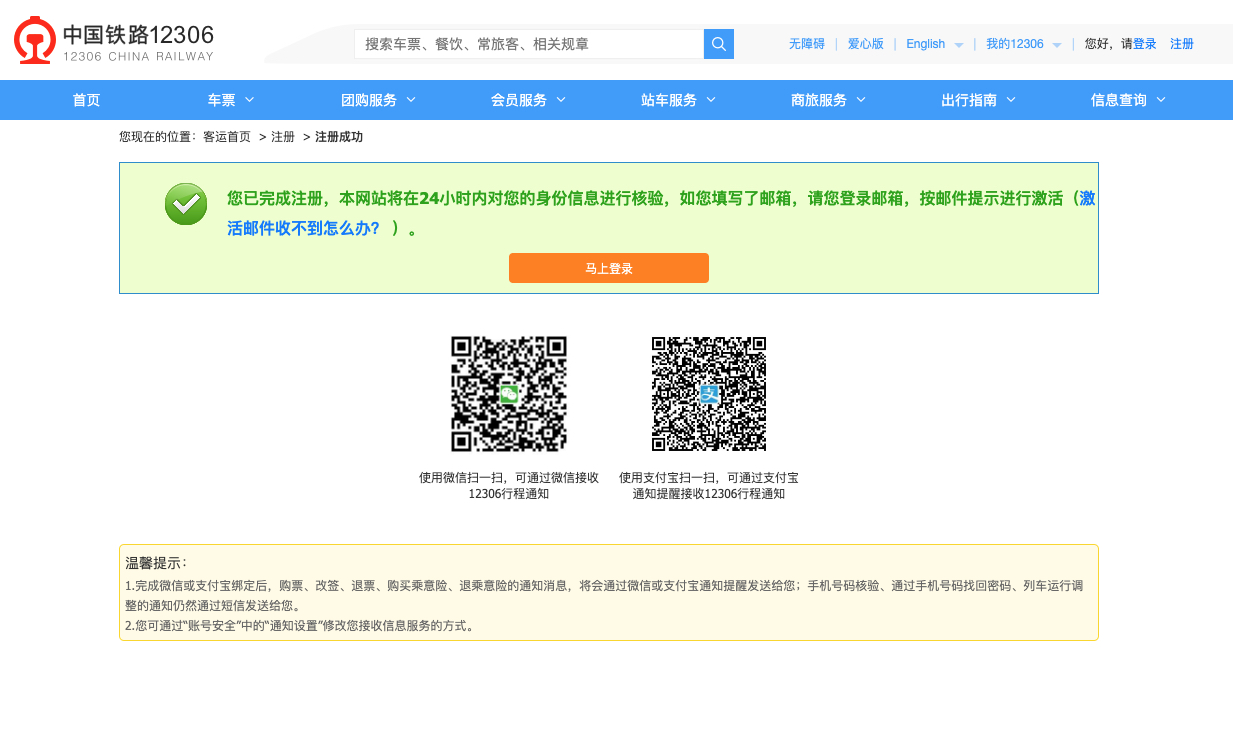The image size is (1233, 730).
Task: Open the 信息查询 navigation menu
Action: 1128,100
